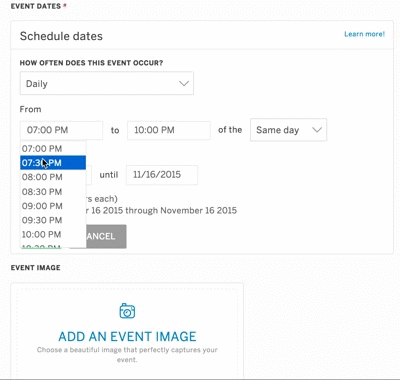Screen dimensions: 400x380
Task: Click the event image upload area text
Action: [x=127, y=355]
